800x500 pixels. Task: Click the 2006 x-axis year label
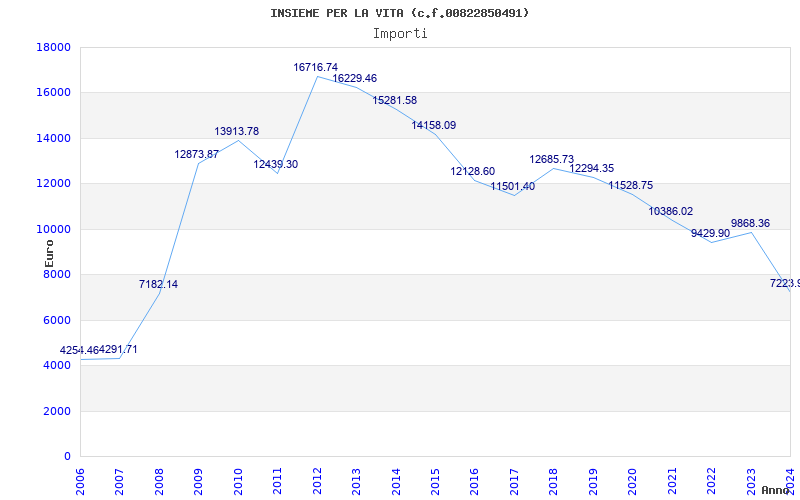(x=81, y=479)
